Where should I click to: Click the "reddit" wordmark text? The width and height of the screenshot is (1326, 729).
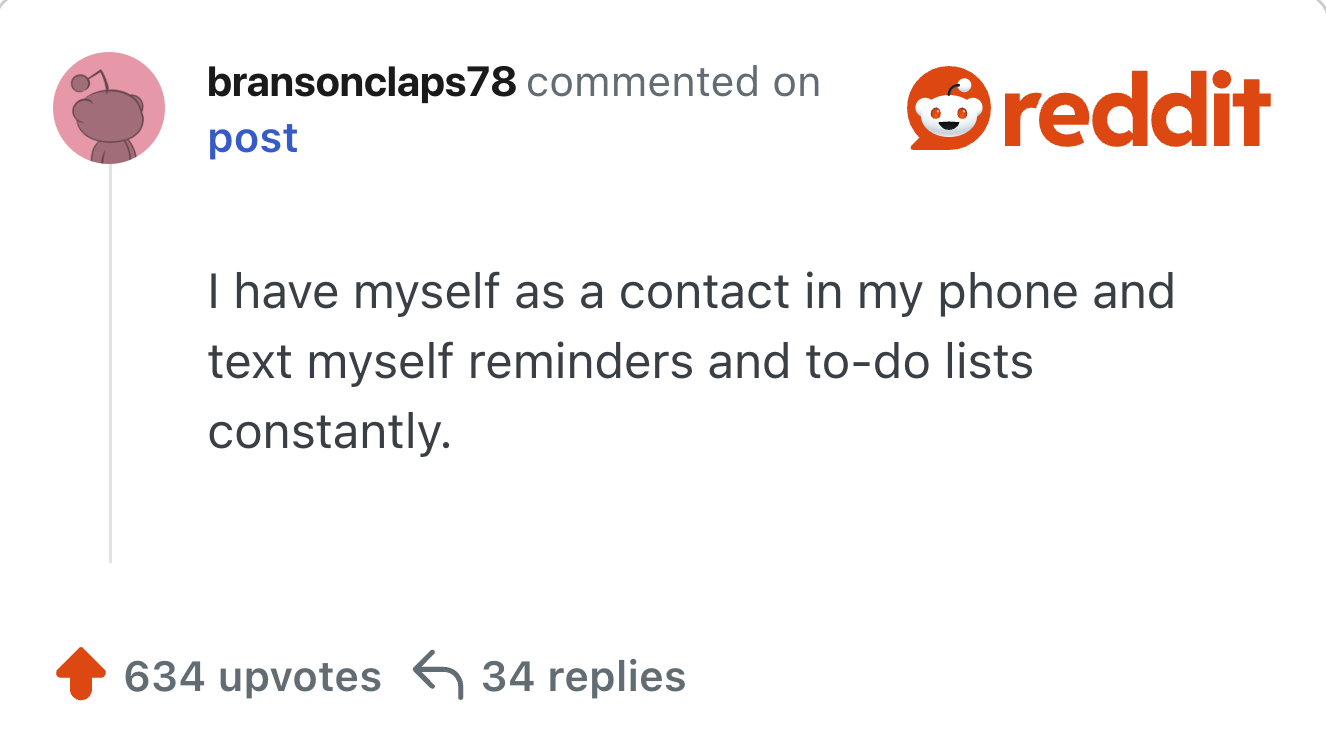[1136, 110]
